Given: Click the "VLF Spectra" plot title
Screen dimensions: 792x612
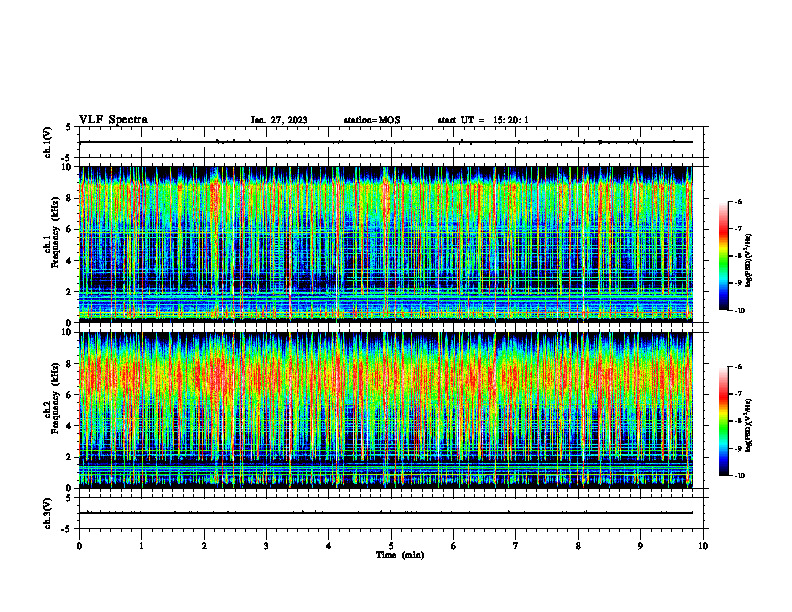Looking at the screenshot, I should pyautogui.click(x=113, y=120).
